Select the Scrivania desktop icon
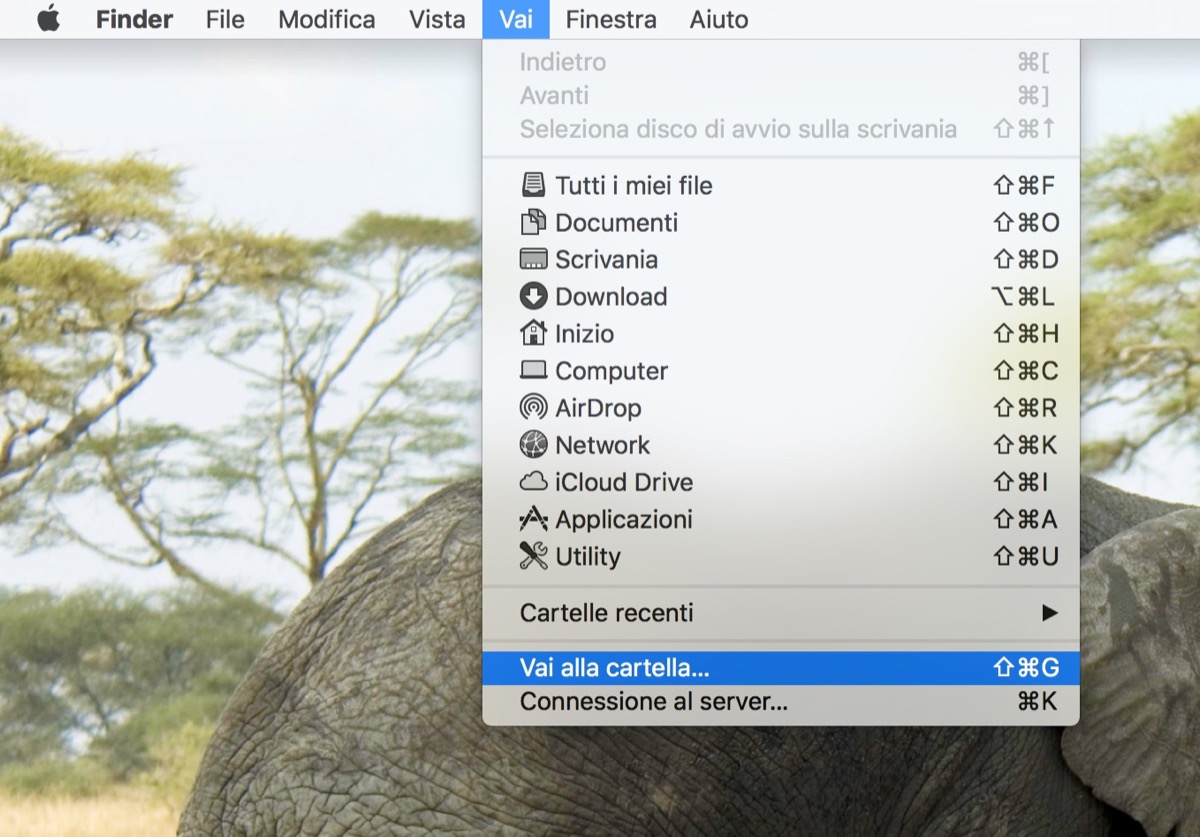This screenshot has width=1200, height=837. coord(534,259)
